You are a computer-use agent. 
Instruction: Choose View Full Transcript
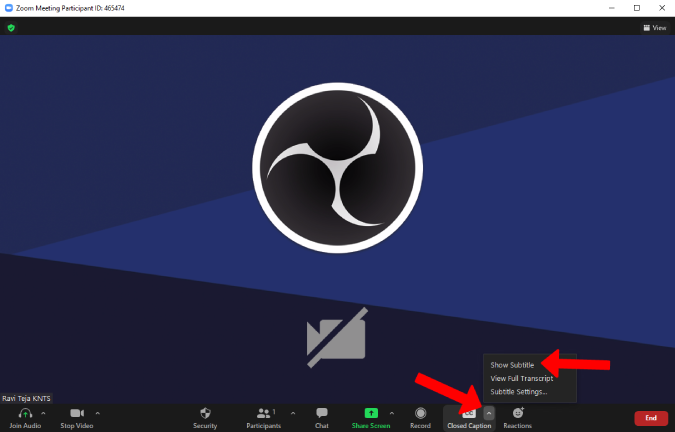pos(522,378)
